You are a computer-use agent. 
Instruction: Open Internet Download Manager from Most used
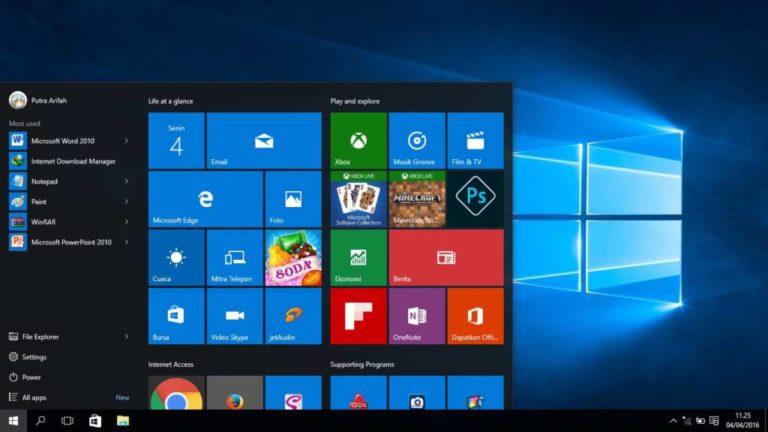coord(69,161)
